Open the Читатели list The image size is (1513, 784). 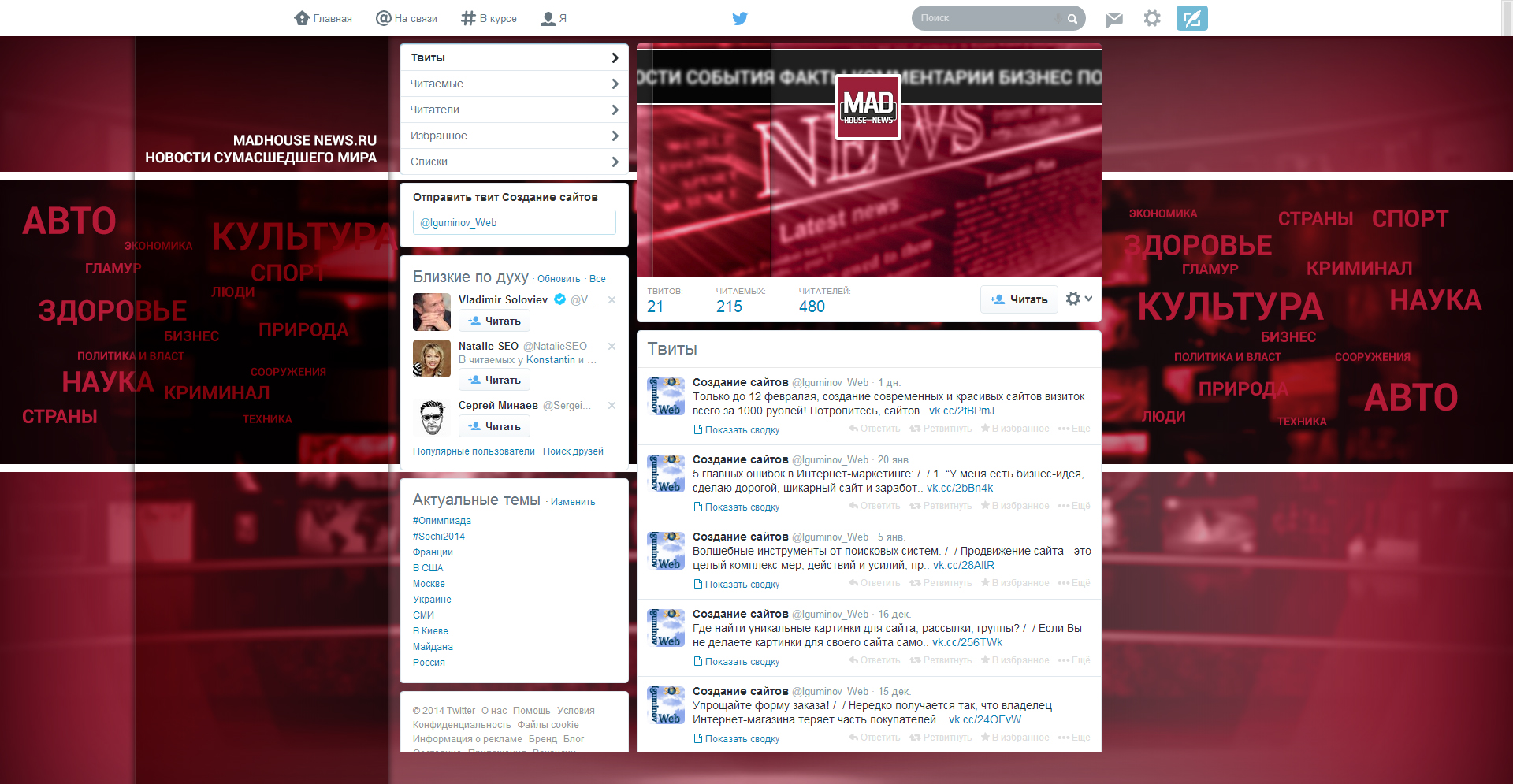514,110
